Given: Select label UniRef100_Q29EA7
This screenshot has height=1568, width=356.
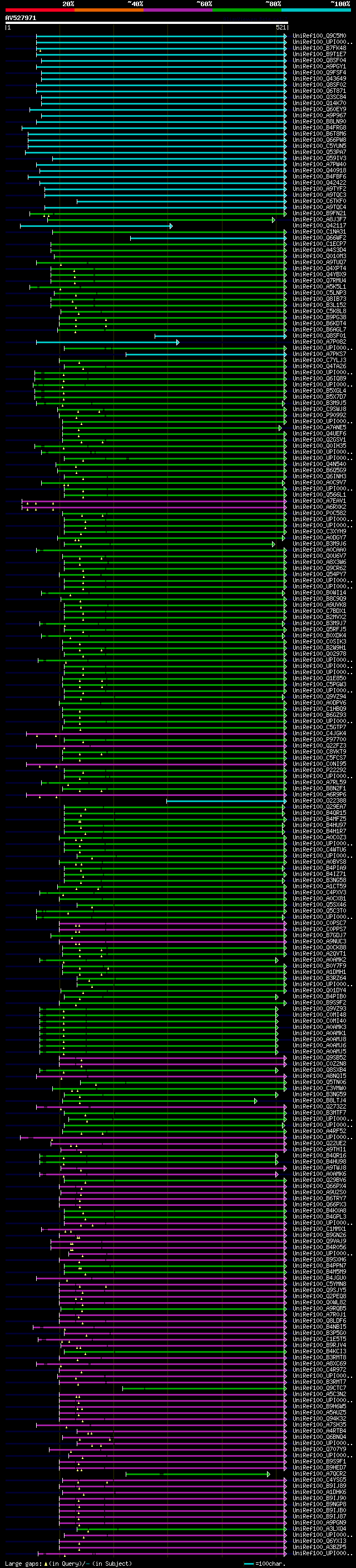Looking at the screenshot, I should click(319, 807).
